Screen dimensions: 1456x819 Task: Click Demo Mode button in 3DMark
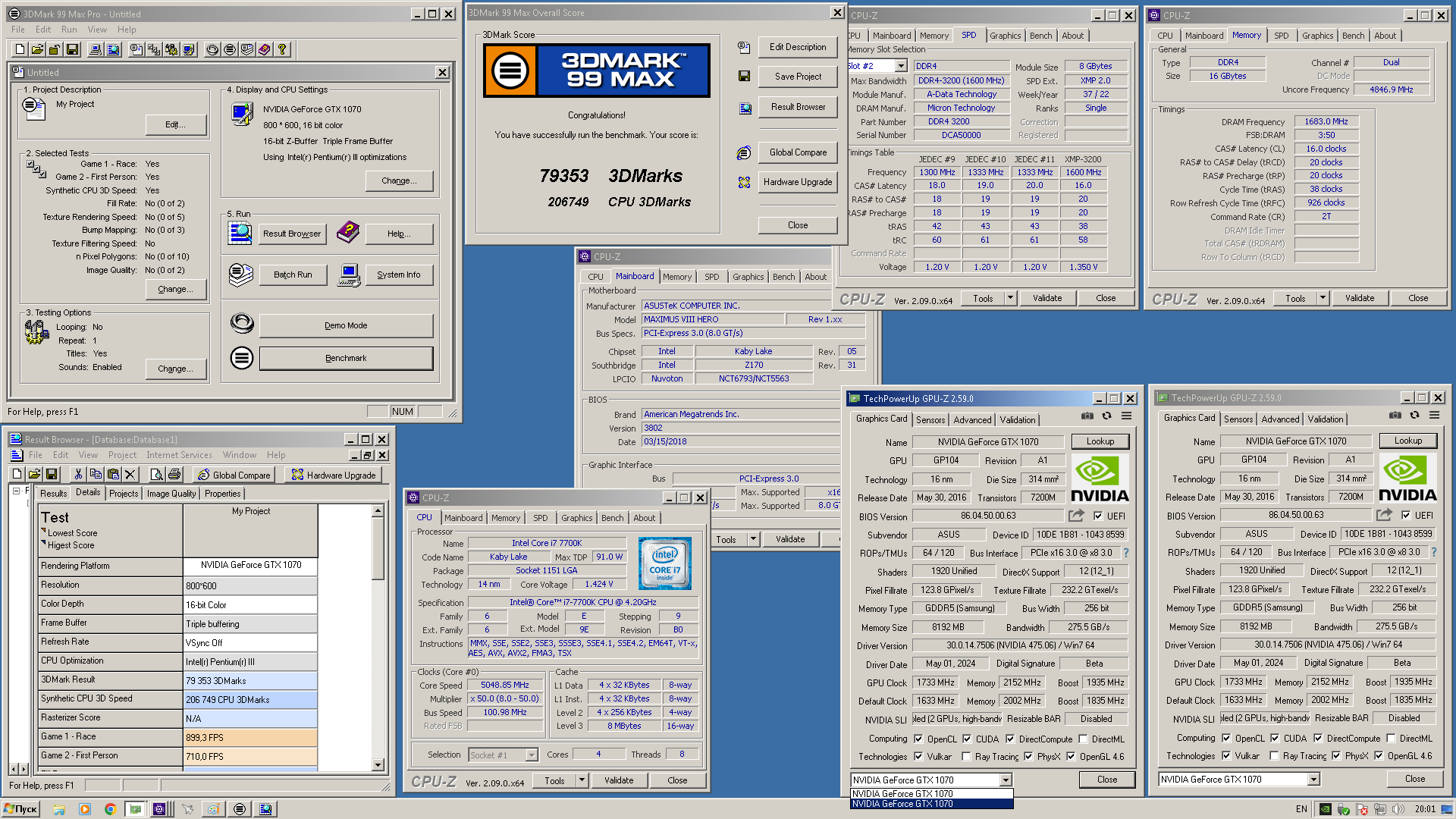click(x=346, y=326)
